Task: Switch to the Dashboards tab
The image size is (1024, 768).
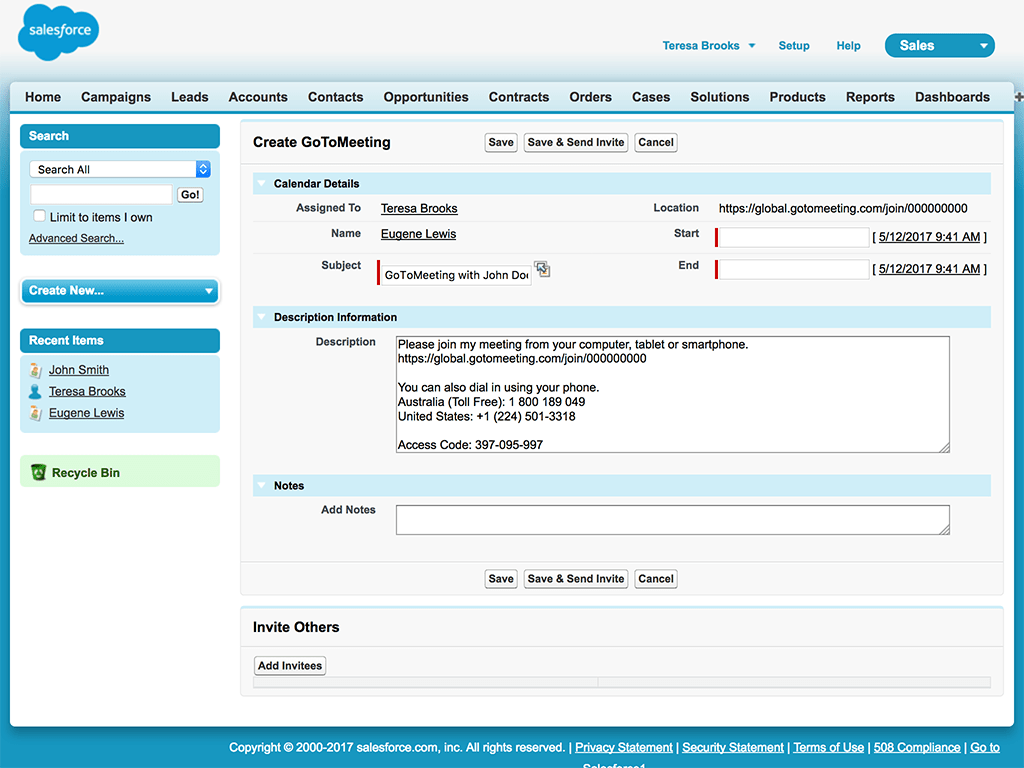Action: tap(952, 97)
